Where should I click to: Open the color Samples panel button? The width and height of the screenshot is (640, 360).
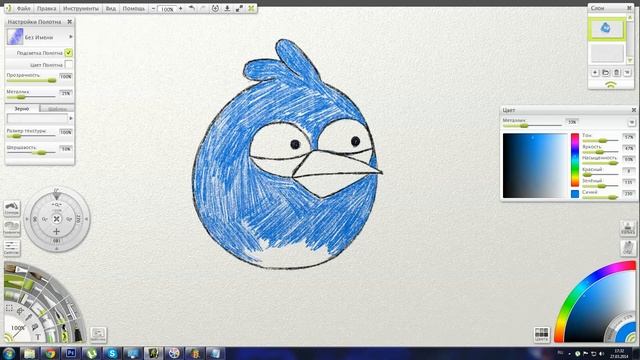point(542,335)
